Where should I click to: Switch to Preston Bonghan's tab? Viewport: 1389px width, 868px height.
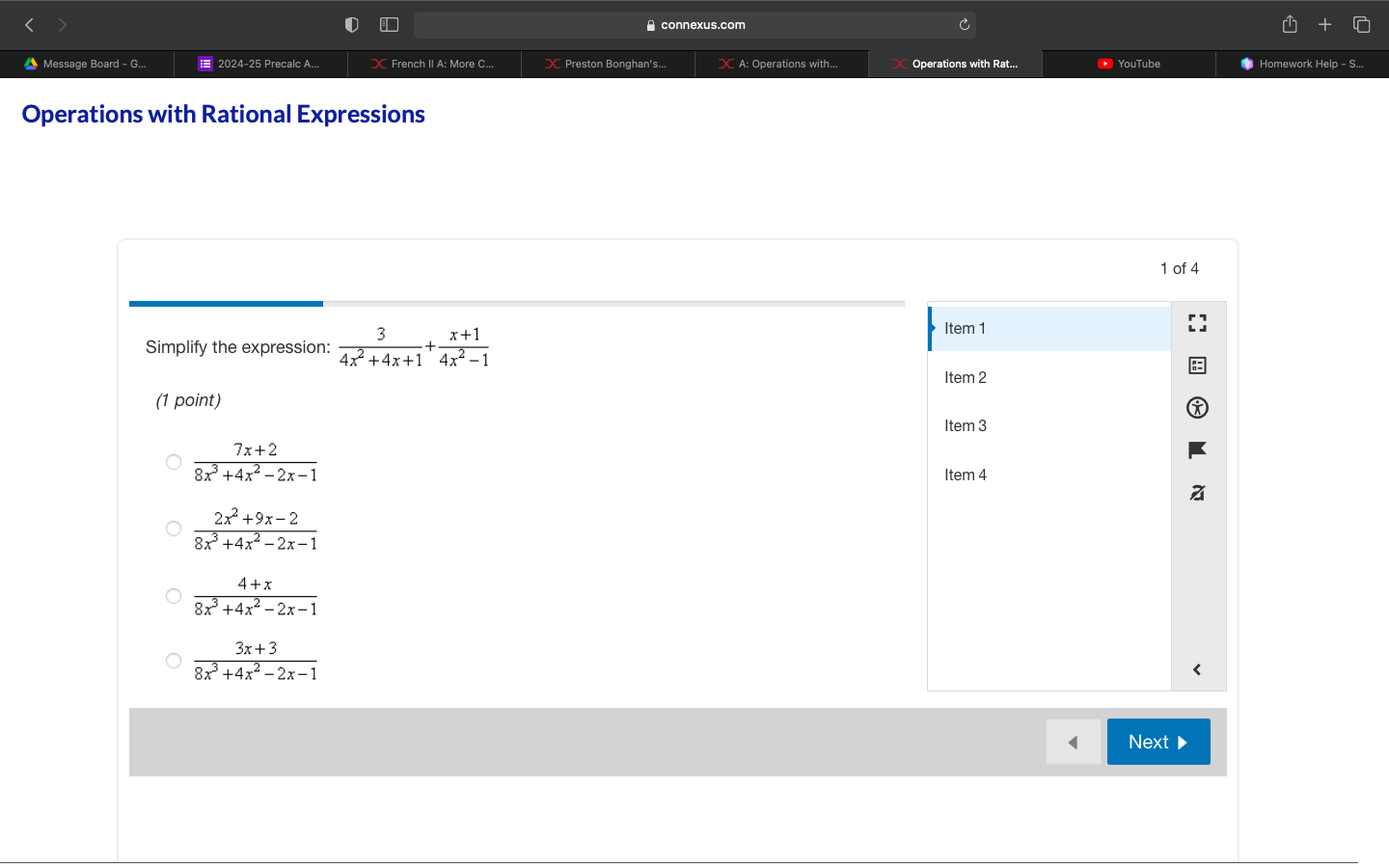coord(608,64)
